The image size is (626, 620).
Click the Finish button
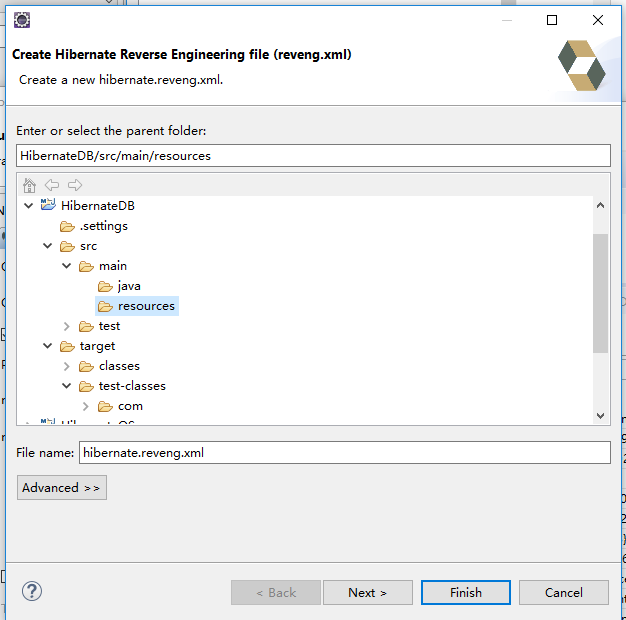click(466, 592)
